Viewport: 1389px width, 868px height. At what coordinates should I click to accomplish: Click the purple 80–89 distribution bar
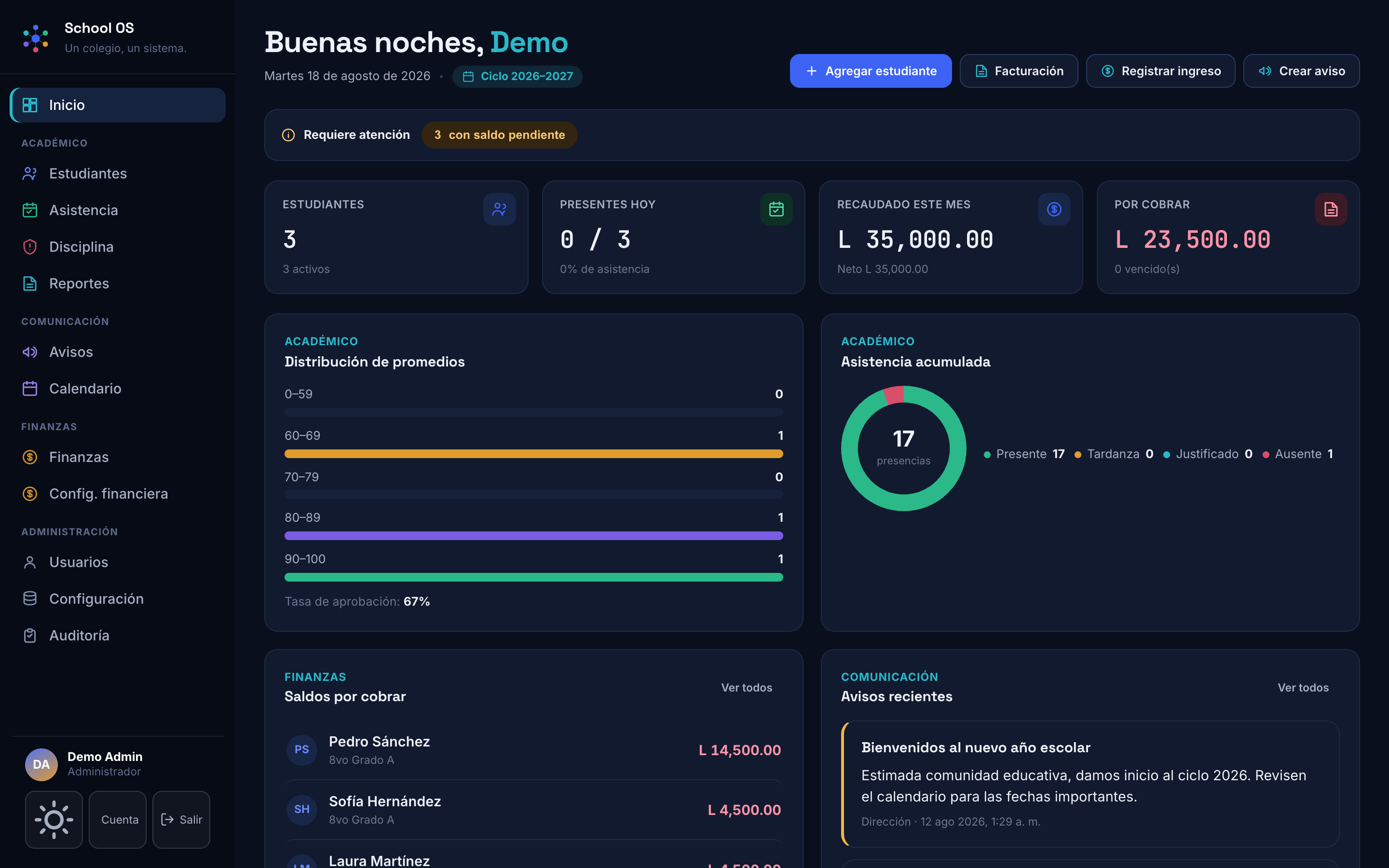click(x=534, y=536)
